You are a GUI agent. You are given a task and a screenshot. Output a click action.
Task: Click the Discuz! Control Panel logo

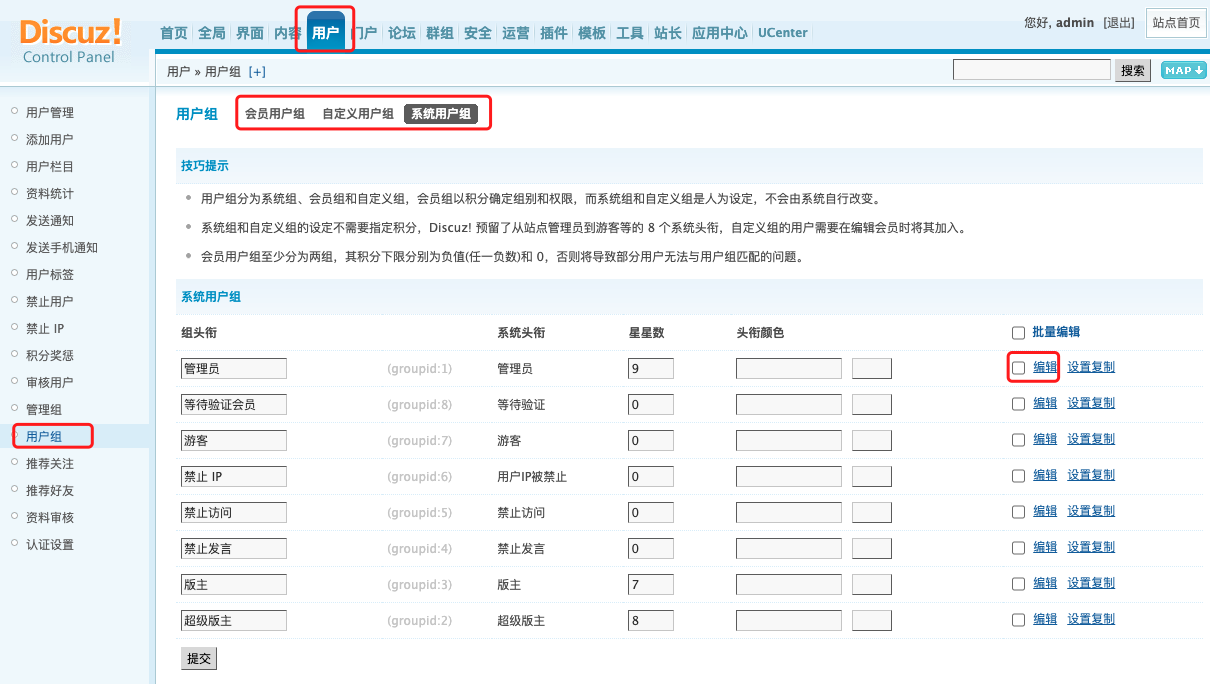tap(70, 40)
